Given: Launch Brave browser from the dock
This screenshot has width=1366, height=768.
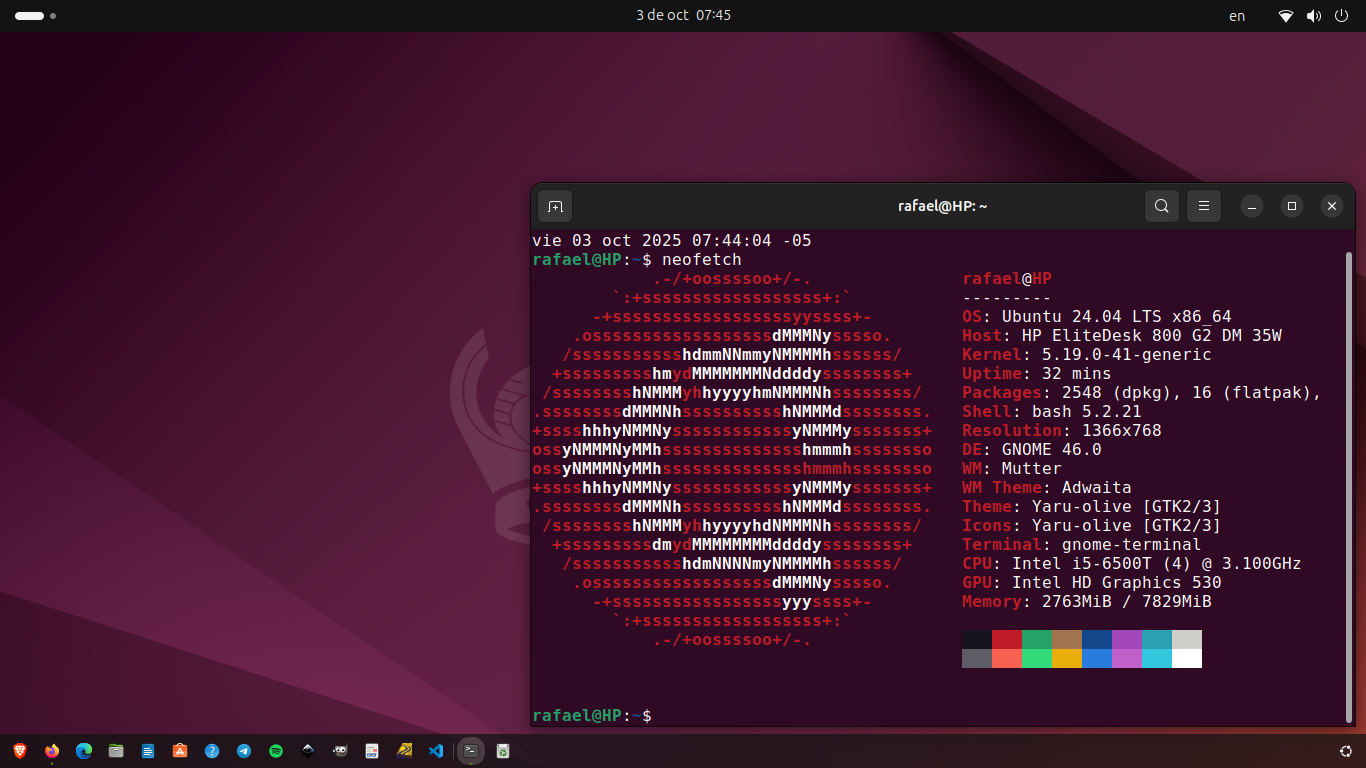Looking at the screenshot, I should pyautogui.click(x=20, y=750).
